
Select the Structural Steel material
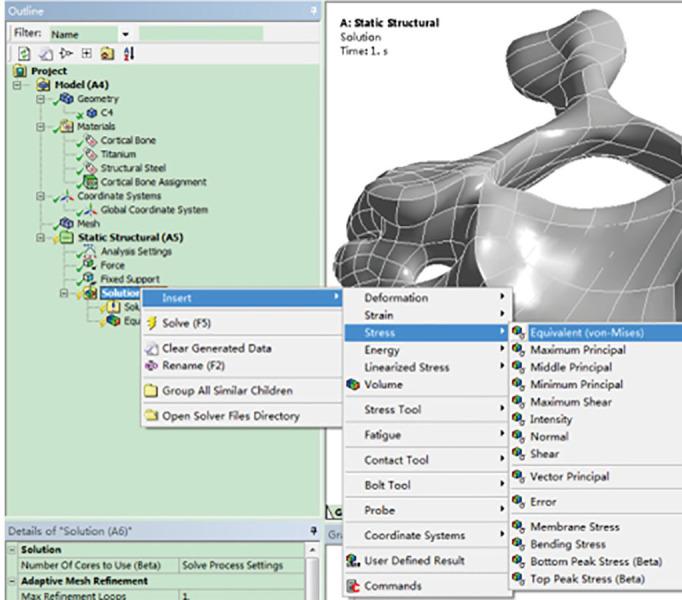pos(133,168)
